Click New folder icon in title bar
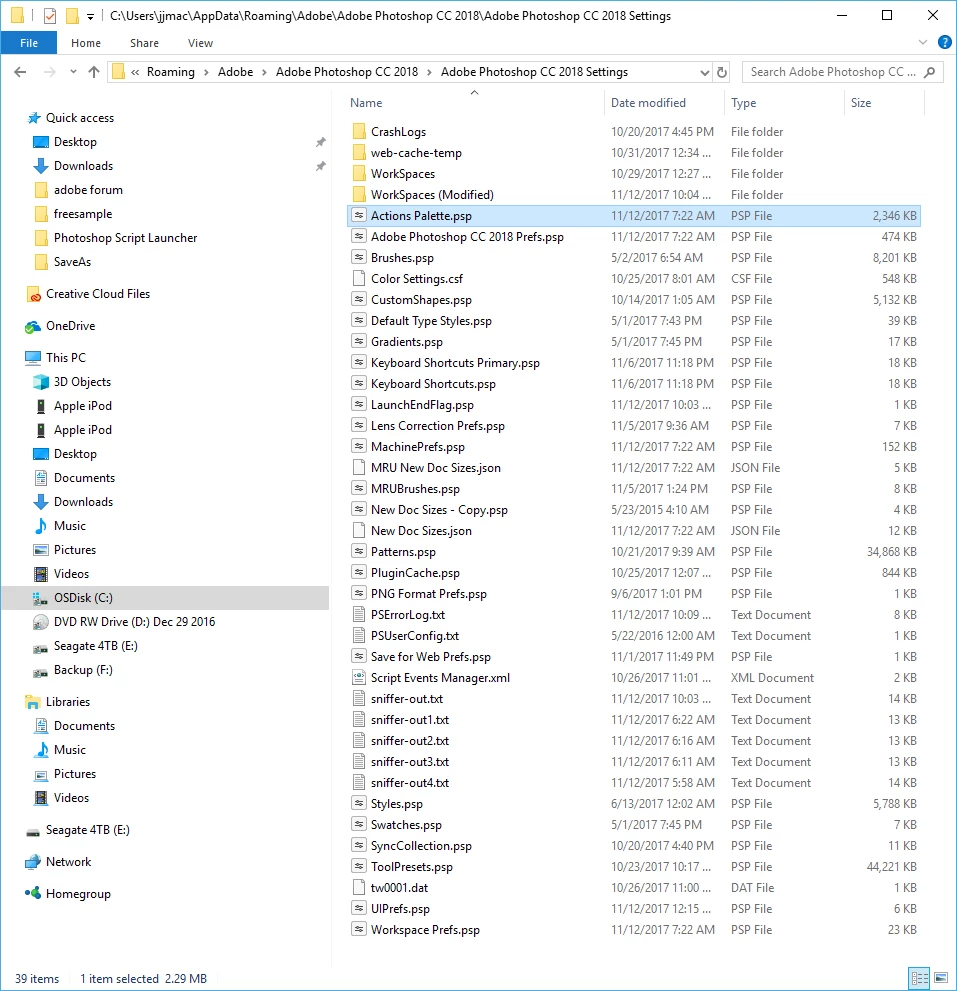This screenshot has width=957, height=991. 72,16
